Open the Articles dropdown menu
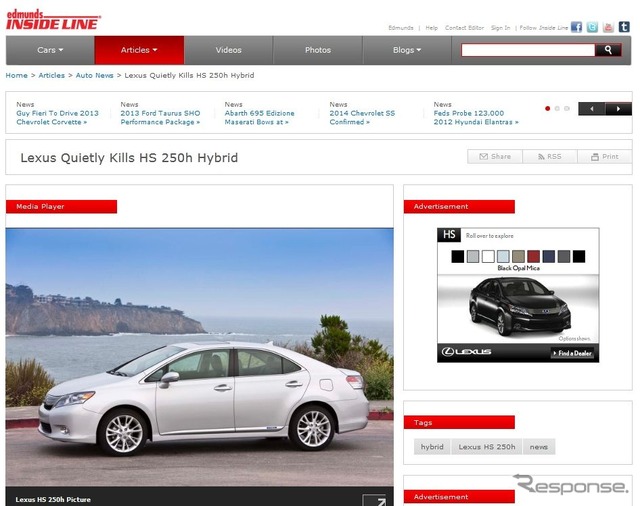 tap(139, 50)
